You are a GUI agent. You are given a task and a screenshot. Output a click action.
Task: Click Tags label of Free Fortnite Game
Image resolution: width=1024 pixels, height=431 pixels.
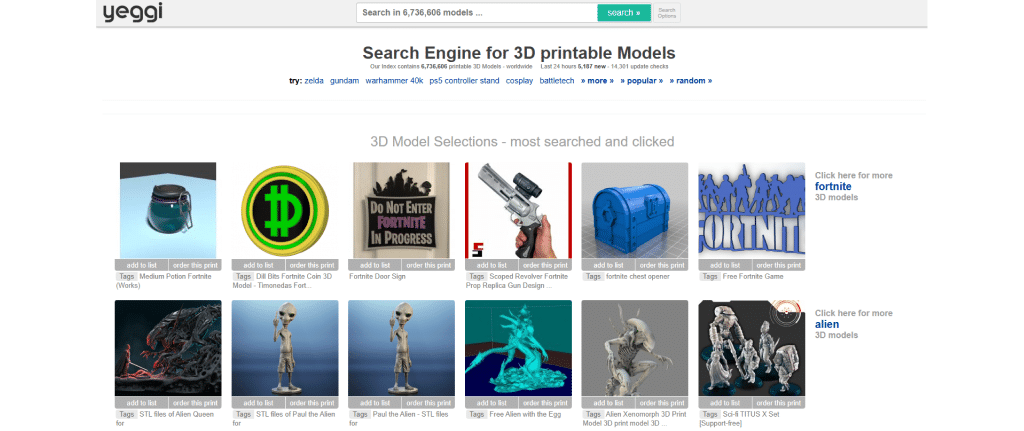(x=710, y=277)
